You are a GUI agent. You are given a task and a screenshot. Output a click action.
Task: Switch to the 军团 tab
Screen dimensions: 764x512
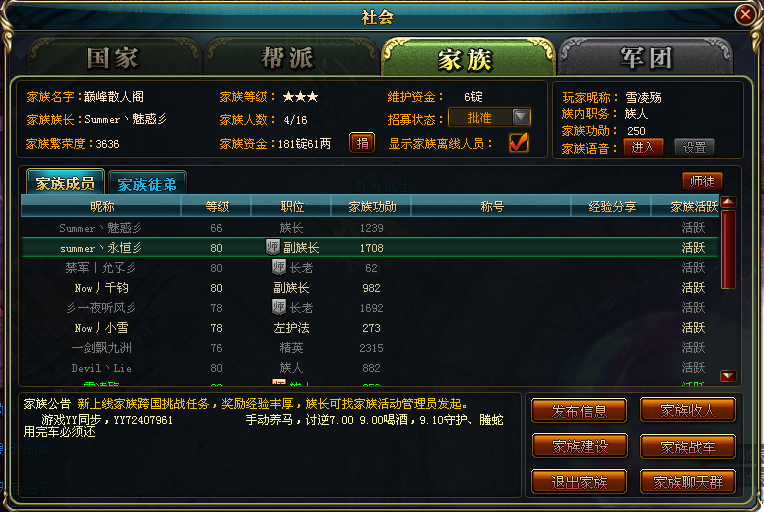click(x=646, y=58)
